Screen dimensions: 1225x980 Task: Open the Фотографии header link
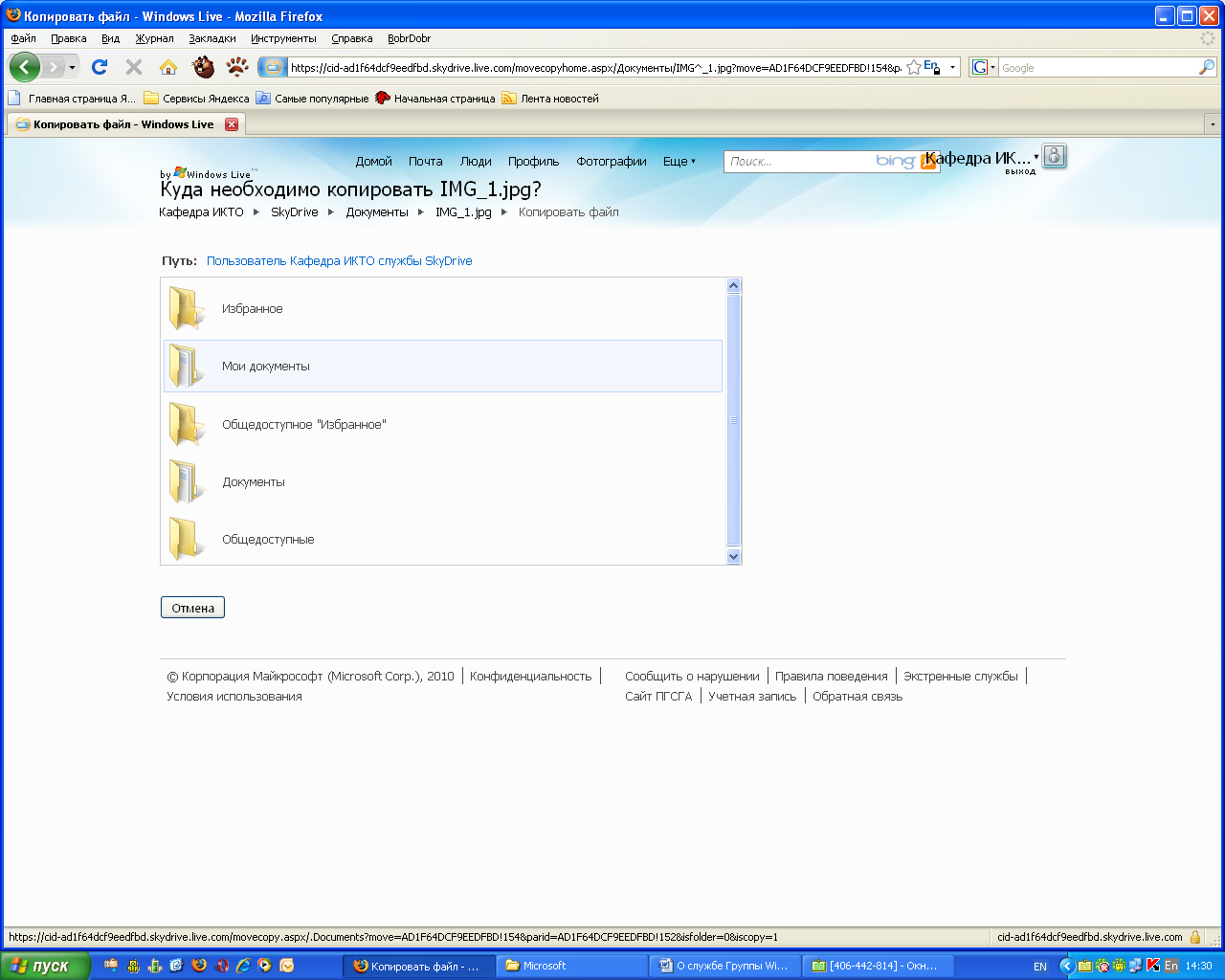pos(612,162)
